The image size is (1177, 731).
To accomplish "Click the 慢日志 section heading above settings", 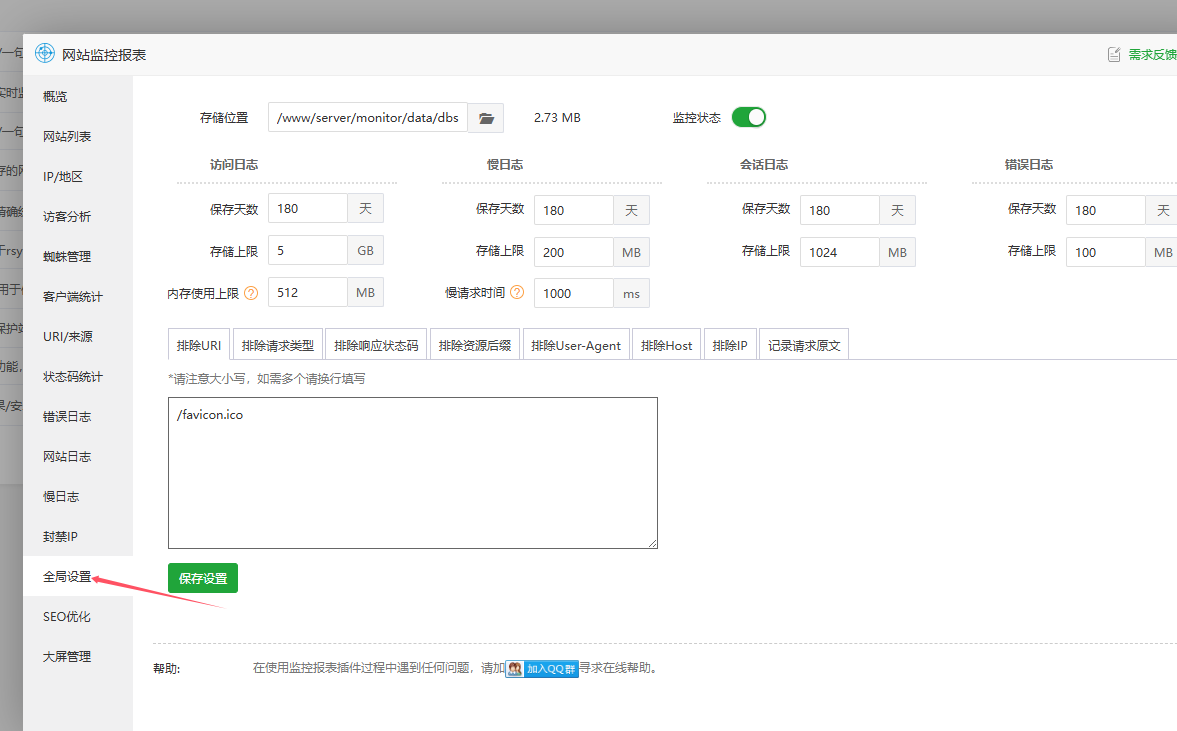I will point(504,164).
